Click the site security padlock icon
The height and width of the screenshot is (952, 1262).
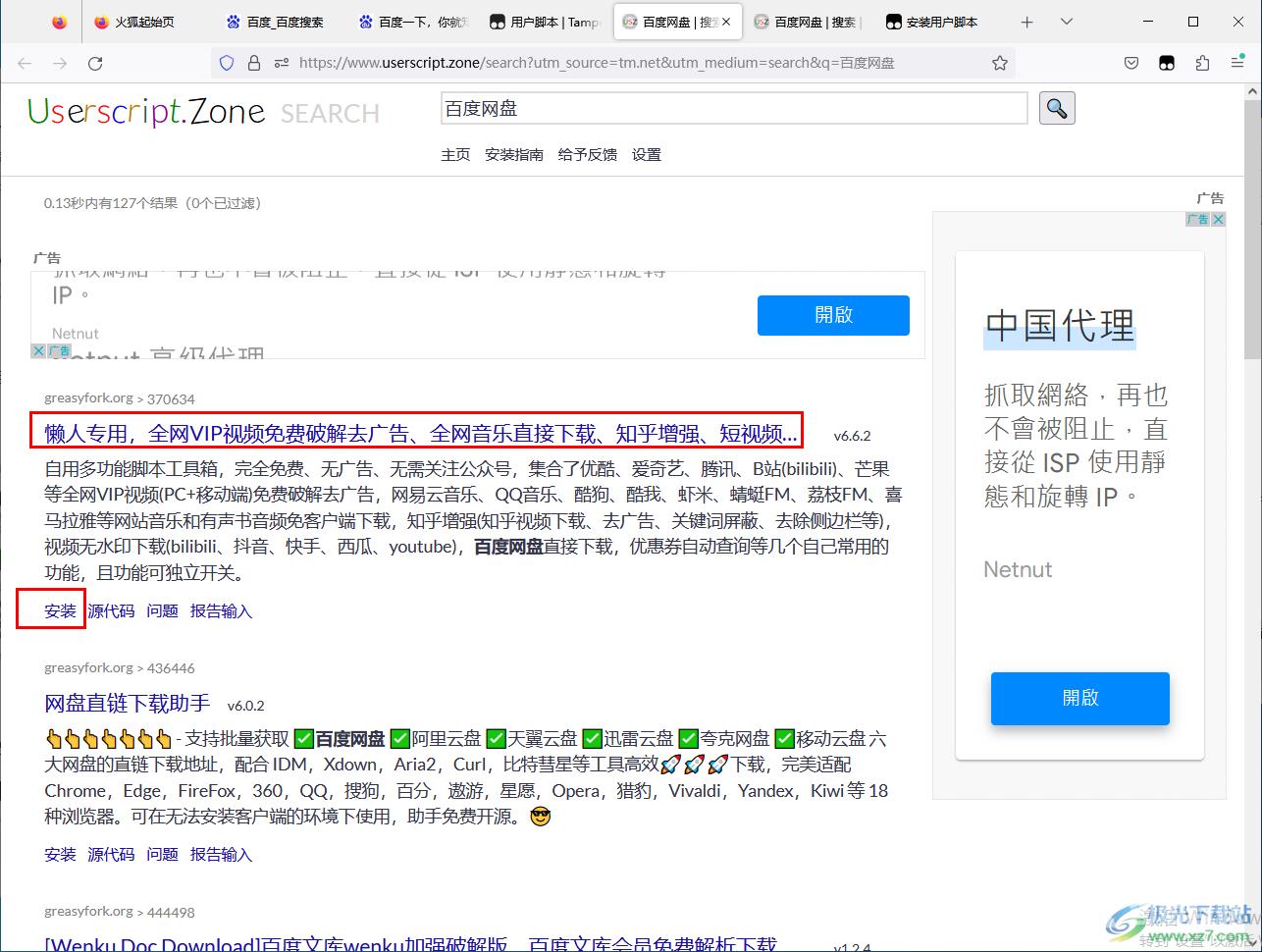pyautogui.click(x=254, y=63)
